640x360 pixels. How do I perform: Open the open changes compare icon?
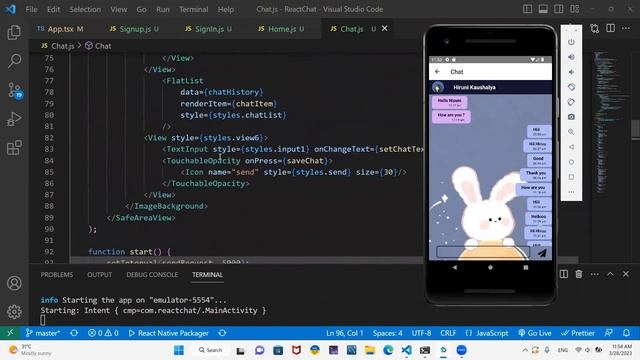[595, 29]
